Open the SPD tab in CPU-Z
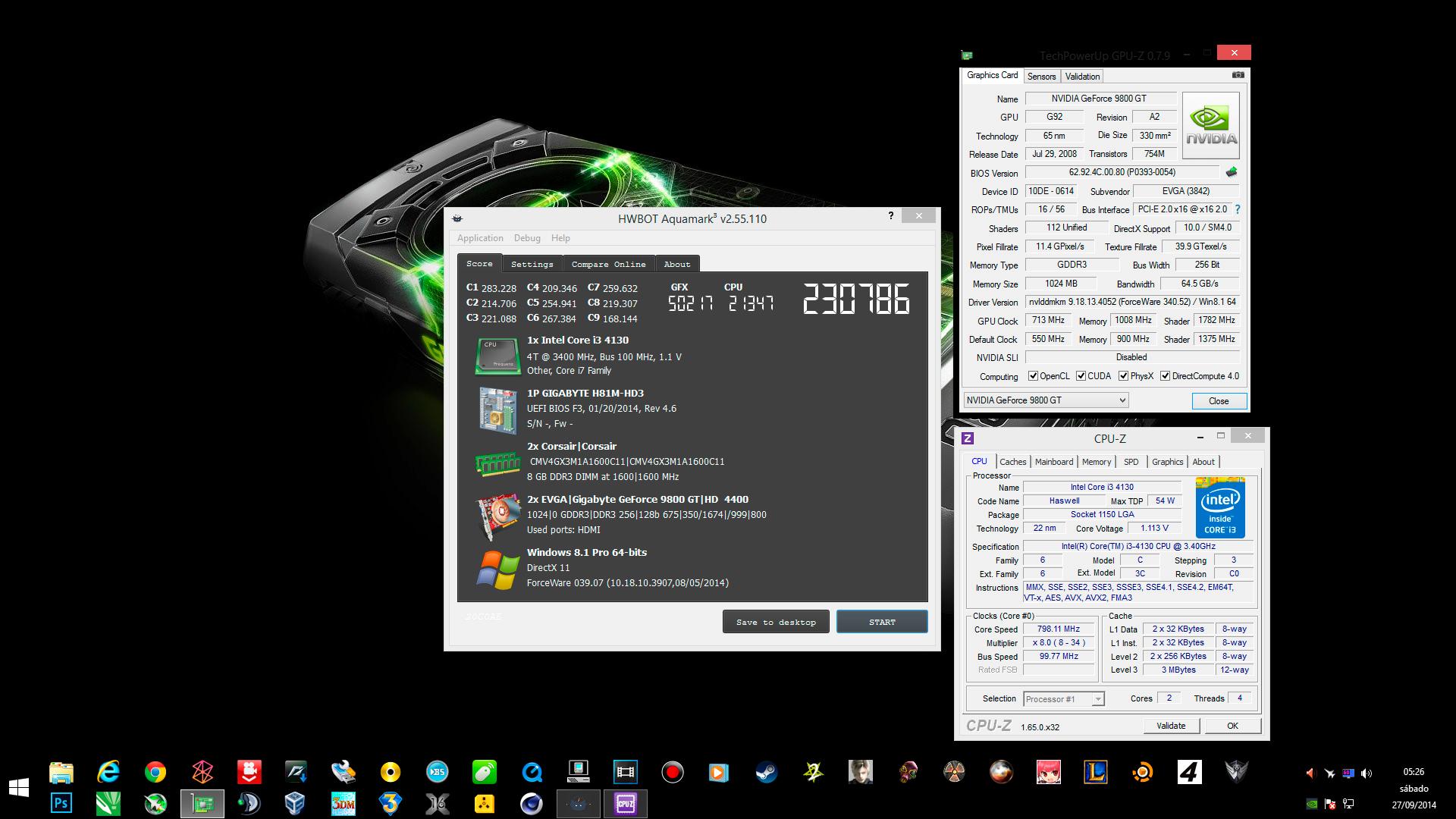1456x819 pixels. 1131,462
